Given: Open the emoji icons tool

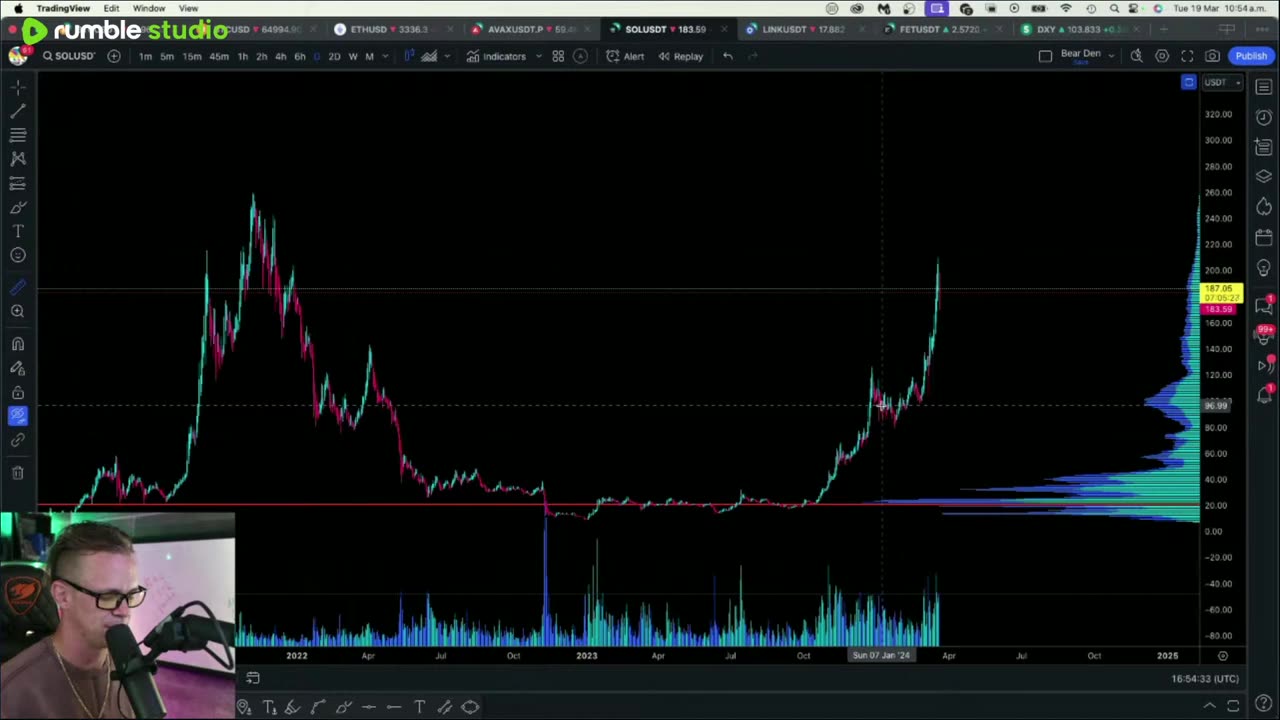Looking at the screenshot, I should coord(18,256).
